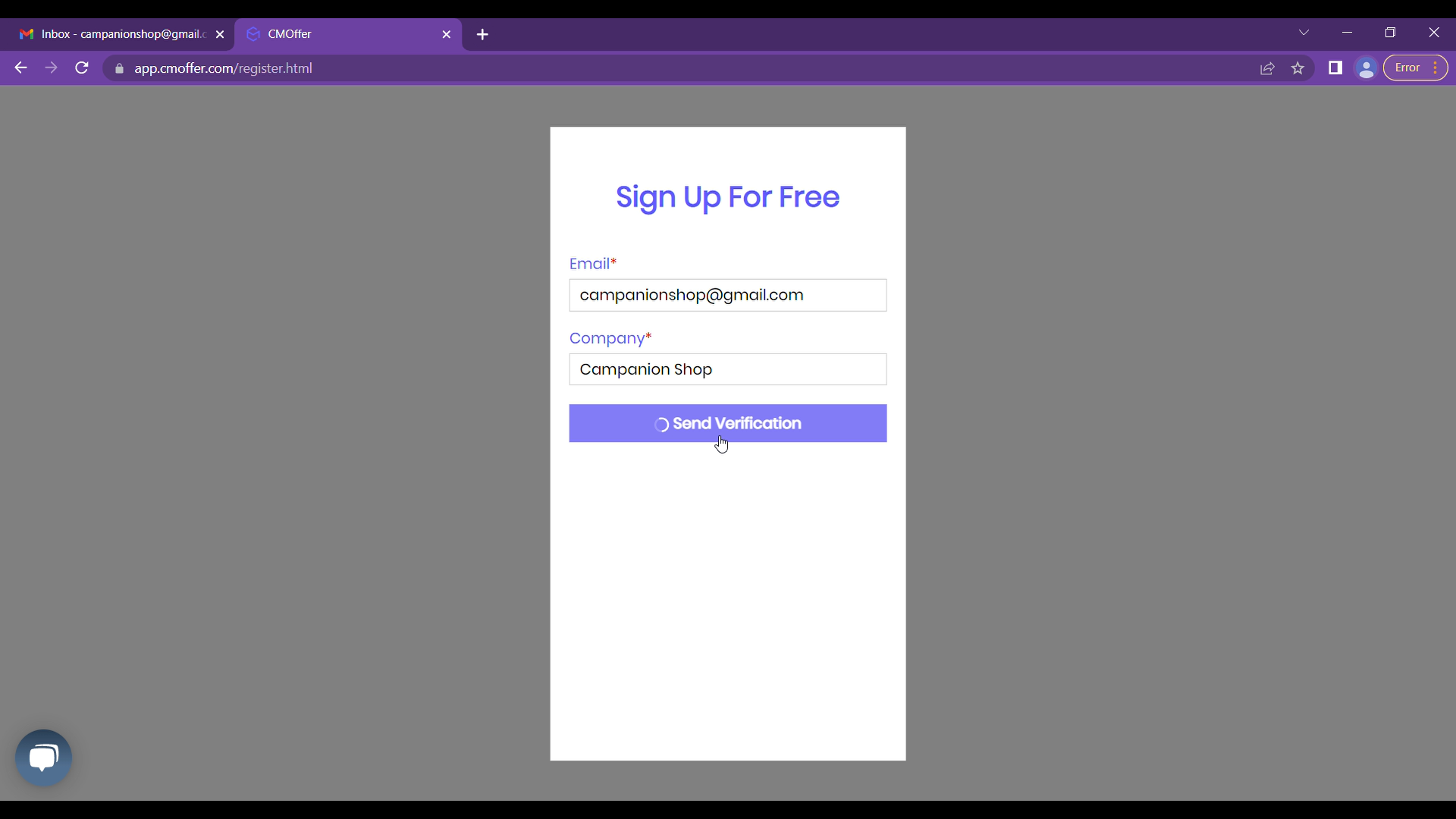Click the new tab plus button
The height and width of the screenshot is (819, 1456).
click(x=483, y=34)
